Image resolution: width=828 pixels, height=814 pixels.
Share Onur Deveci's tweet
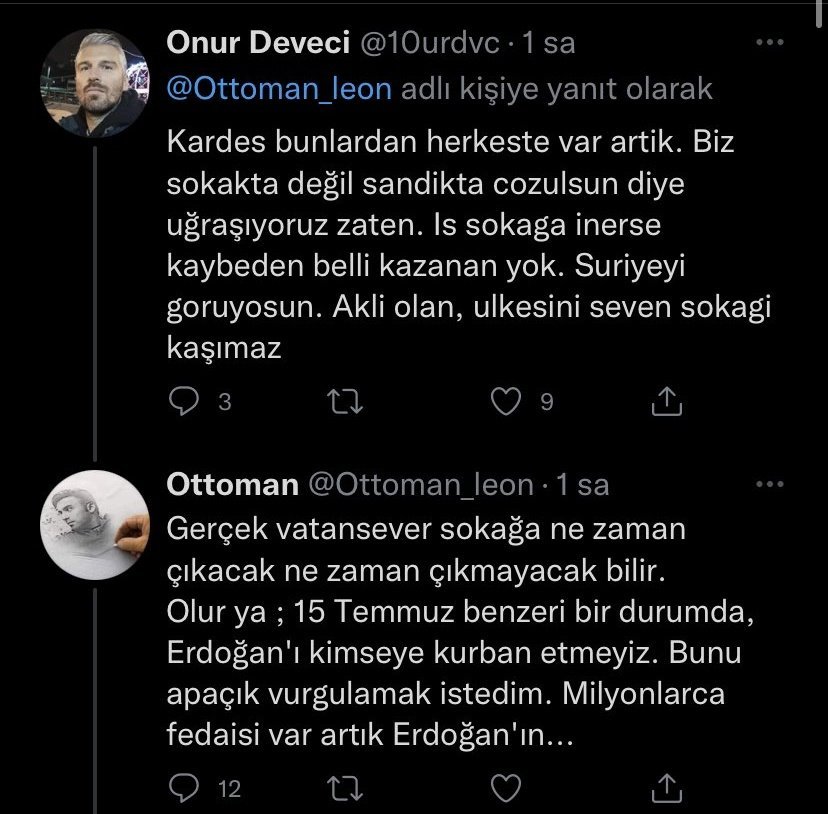[666, 402]
